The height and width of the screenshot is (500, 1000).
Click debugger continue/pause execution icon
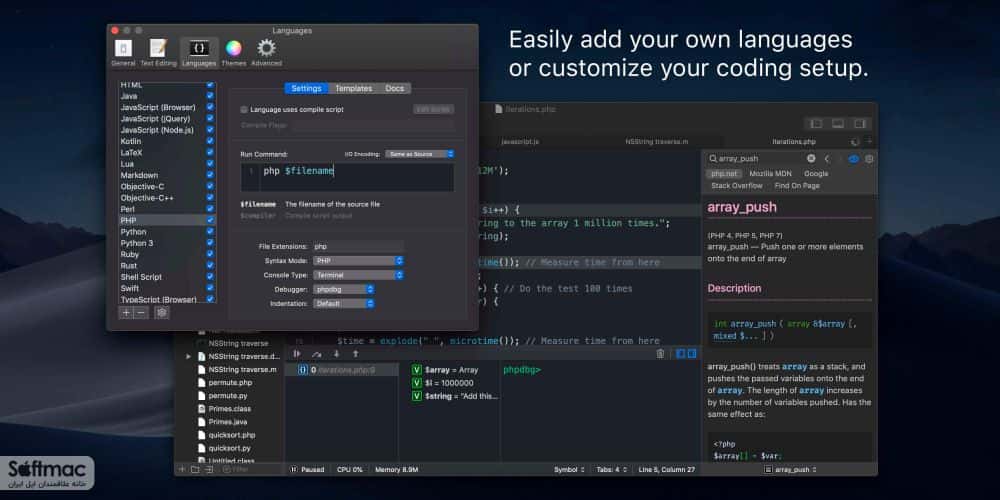point(297,354)
